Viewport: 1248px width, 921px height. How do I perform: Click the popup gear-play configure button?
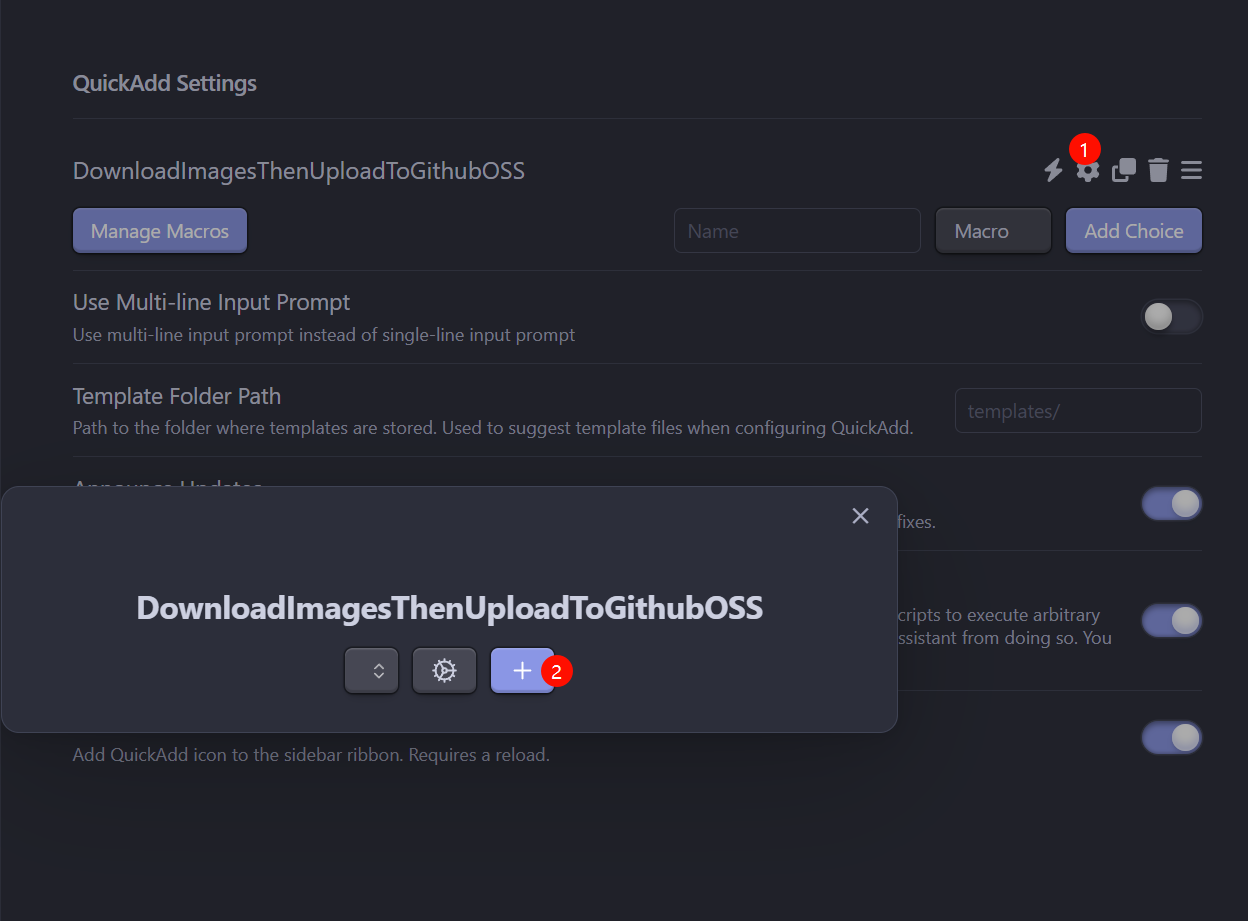point(445,671)
